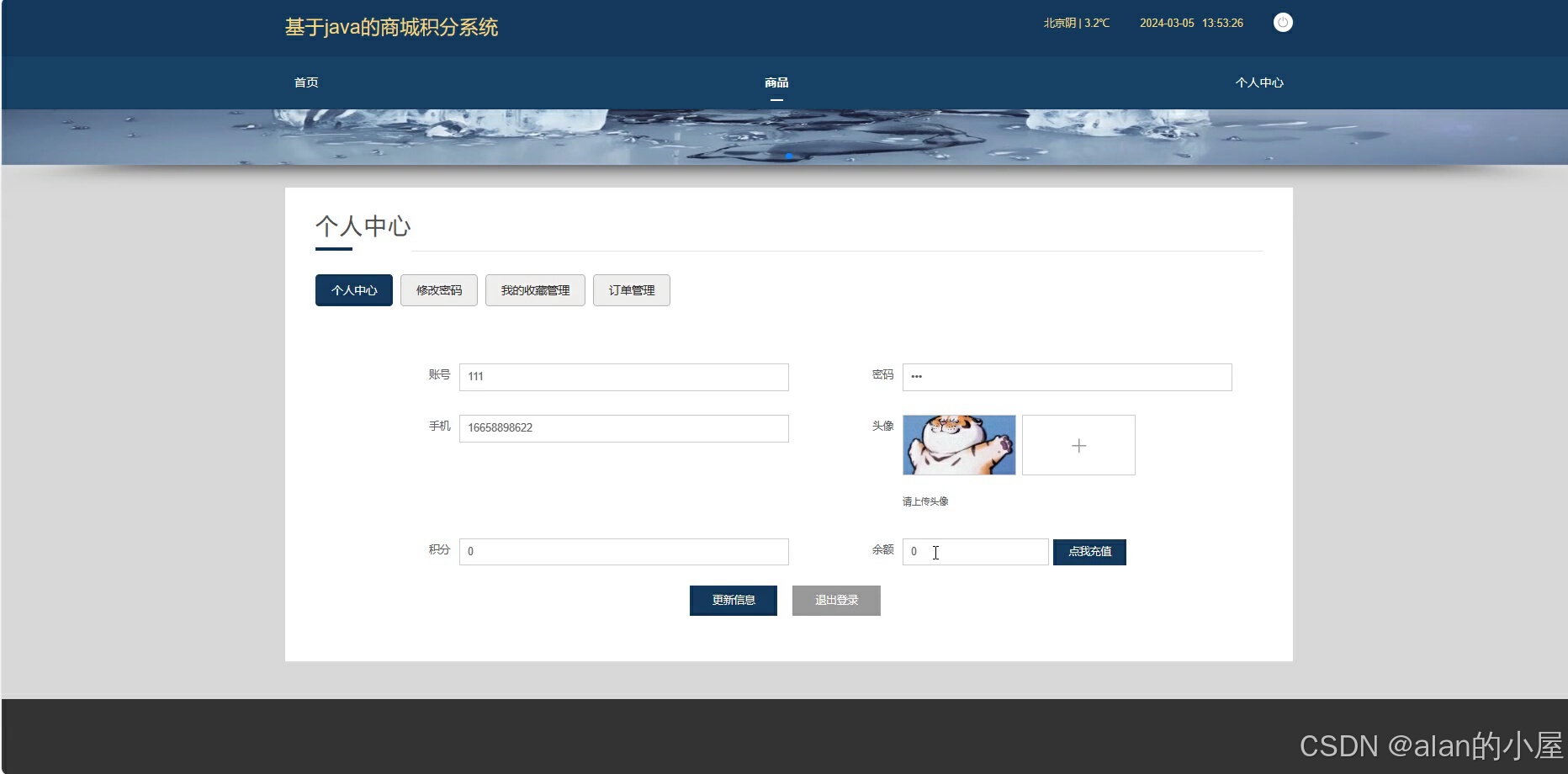Open the 商品 navigation item
Image resolution: width=1568 pixels, height=774 pixels.
(x=776, y=82)
